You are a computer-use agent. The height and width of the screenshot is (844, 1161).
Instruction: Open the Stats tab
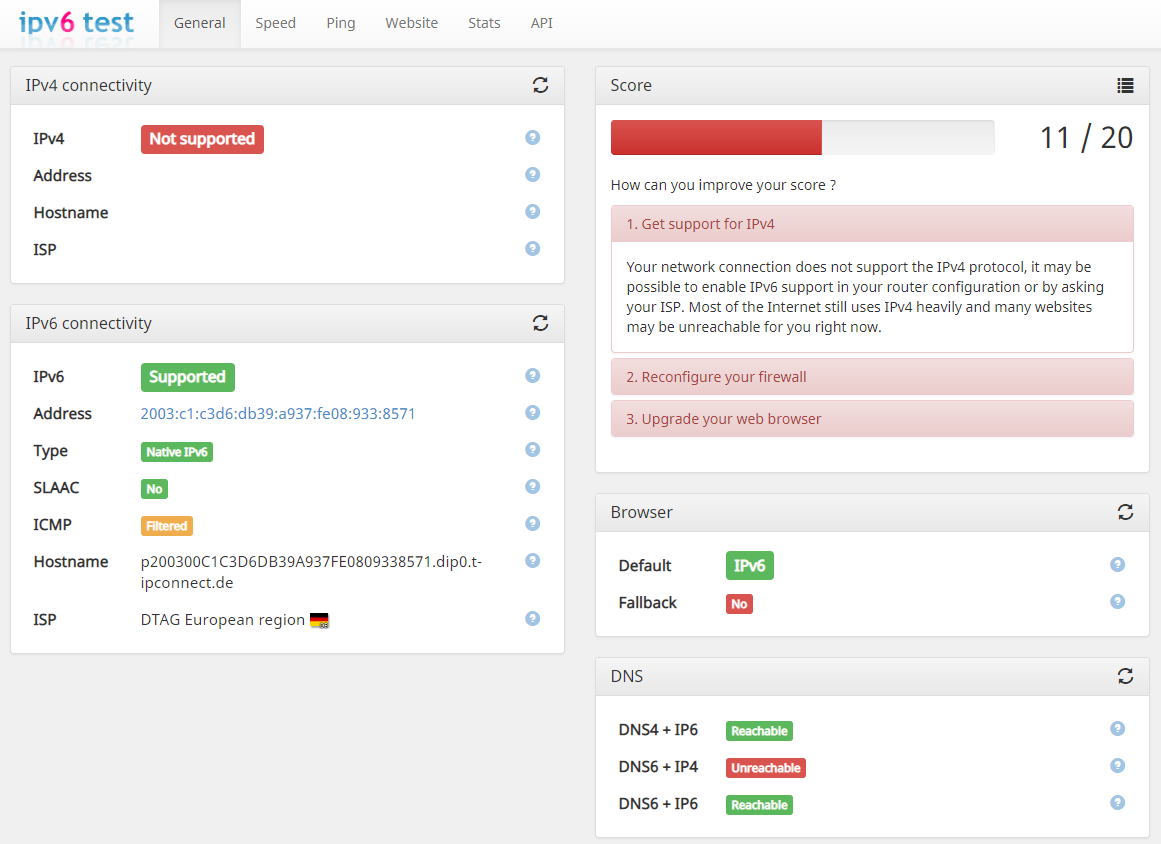[x=484, y=24]
